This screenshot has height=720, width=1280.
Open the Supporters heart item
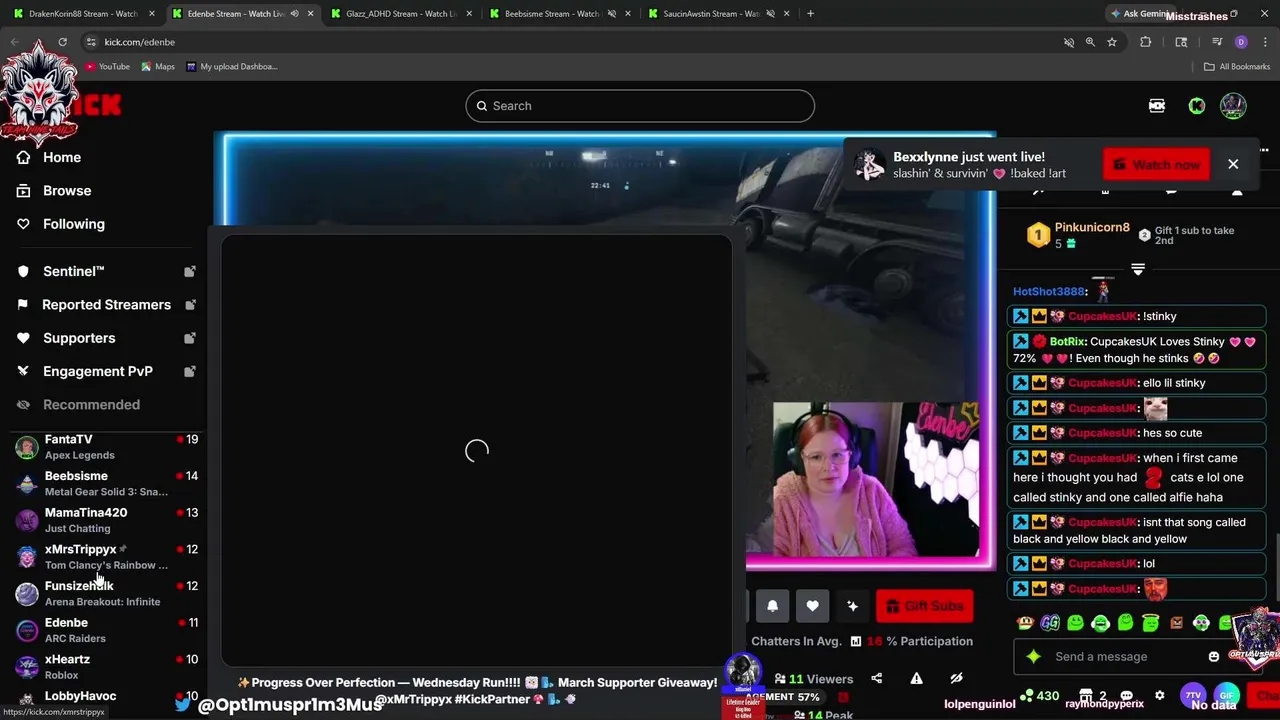[x=106, y=338]
